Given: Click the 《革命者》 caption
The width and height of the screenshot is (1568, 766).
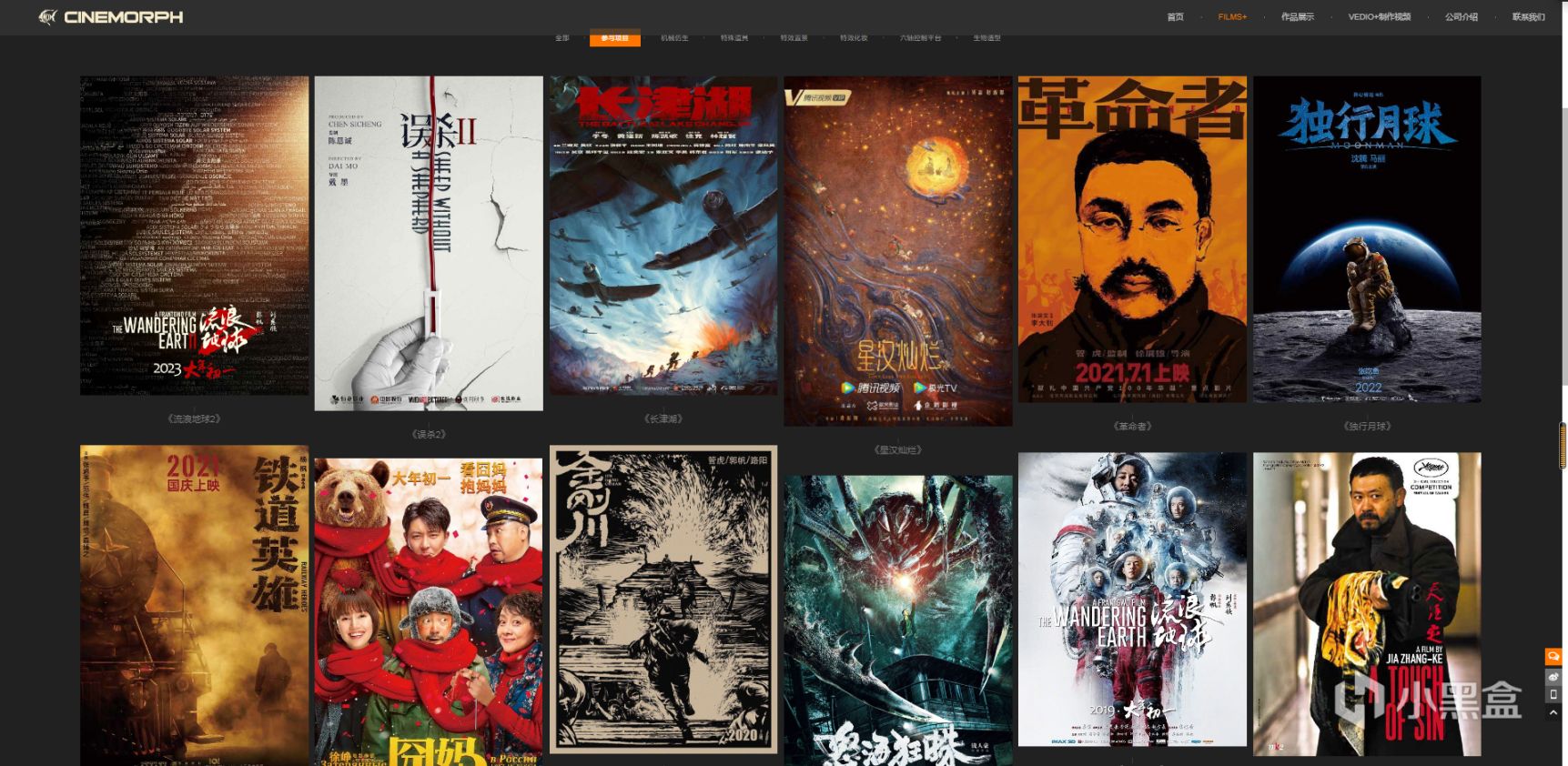Looking at the screenshot, I should (x=1132, y=426).
